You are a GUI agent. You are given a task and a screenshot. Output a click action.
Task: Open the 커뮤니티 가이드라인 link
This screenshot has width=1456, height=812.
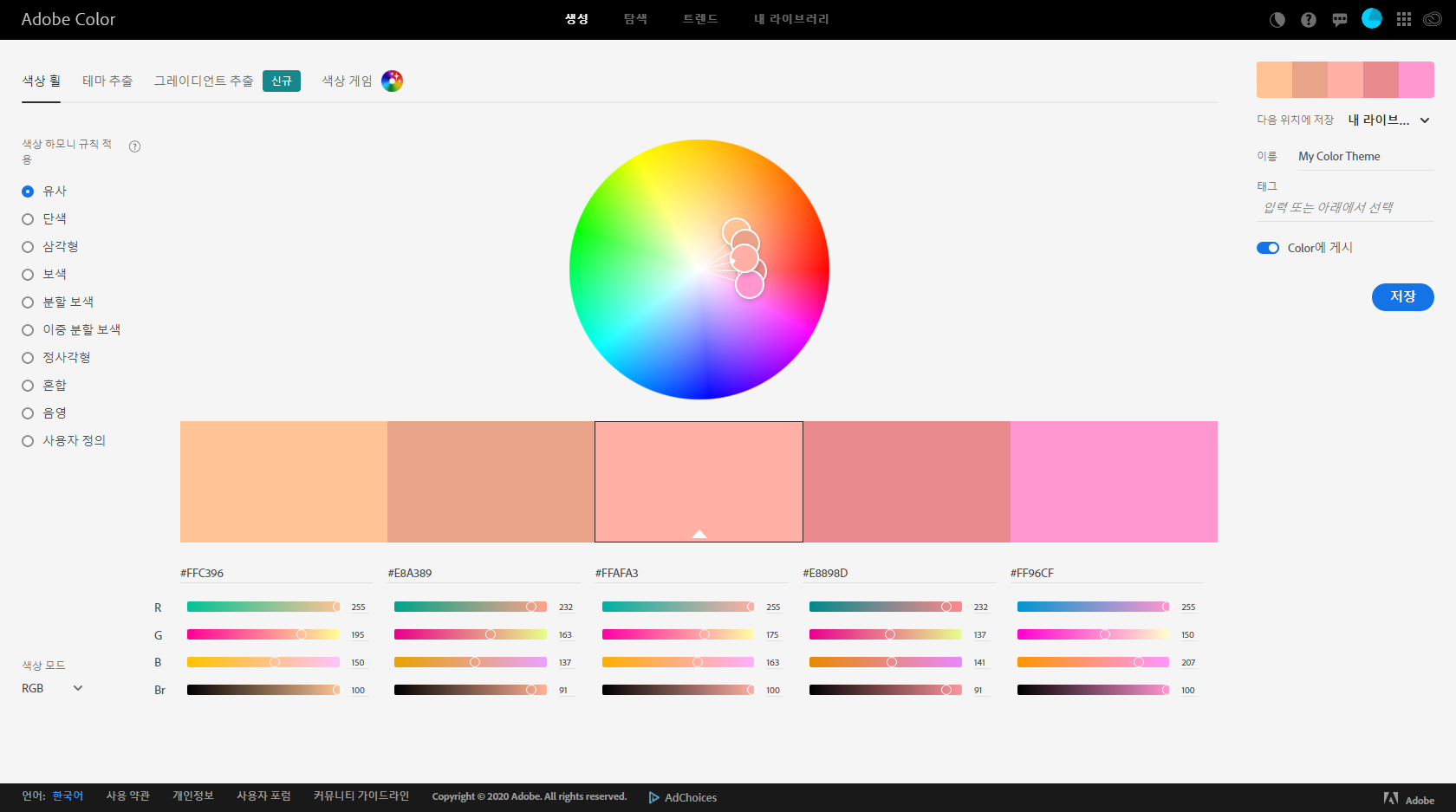click(x=361, y=796)
